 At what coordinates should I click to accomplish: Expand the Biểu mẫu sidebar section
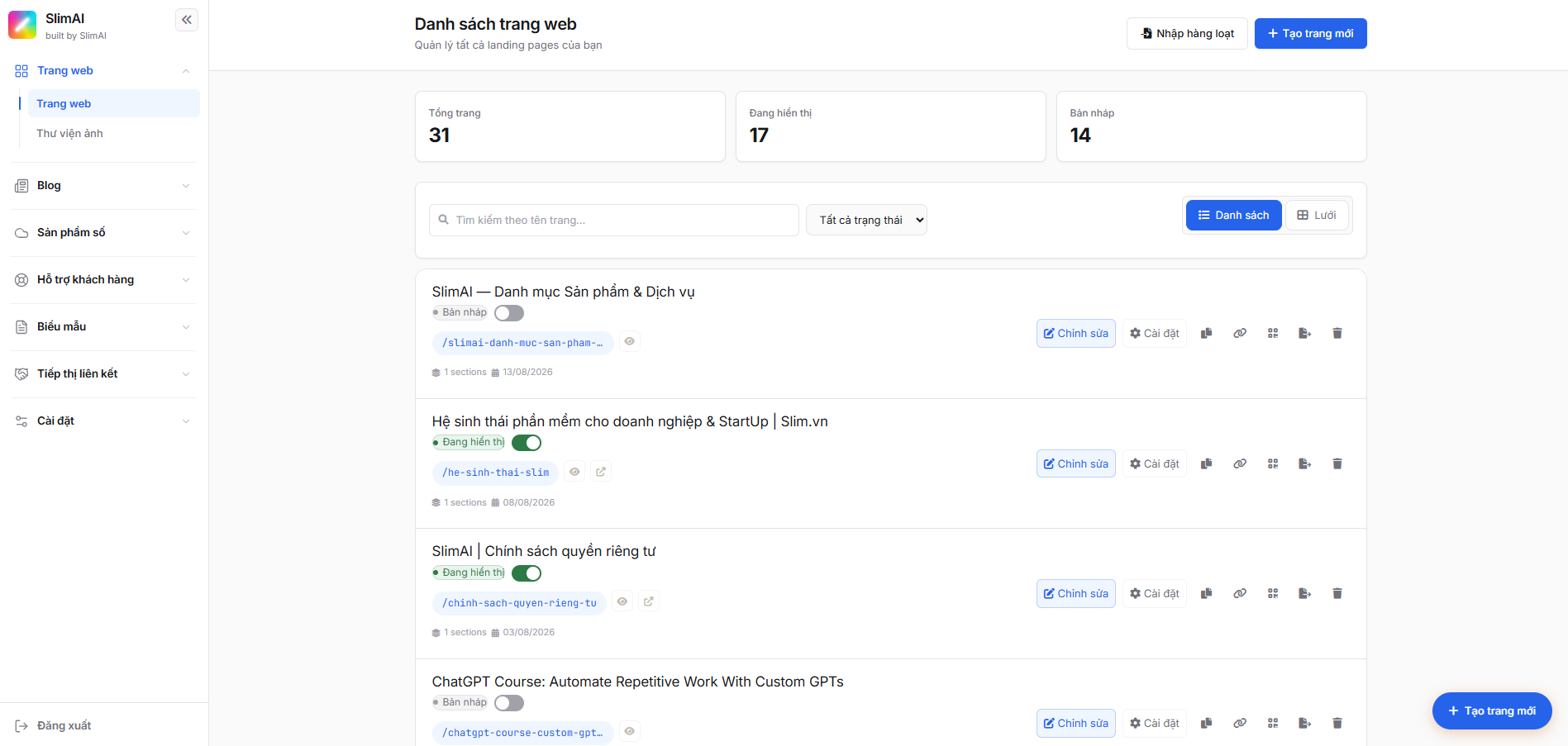point(104,327)
